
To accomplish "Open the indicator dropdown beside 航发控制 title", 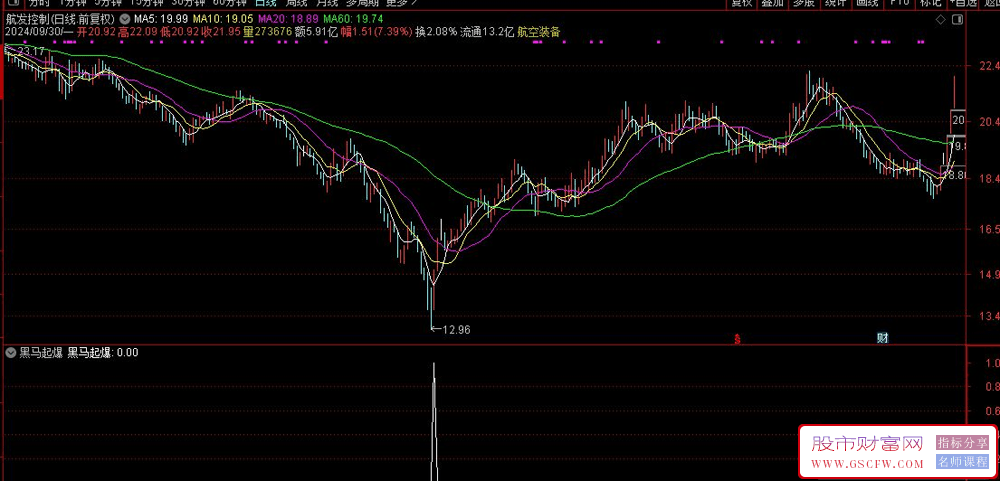I will point(124,20).
